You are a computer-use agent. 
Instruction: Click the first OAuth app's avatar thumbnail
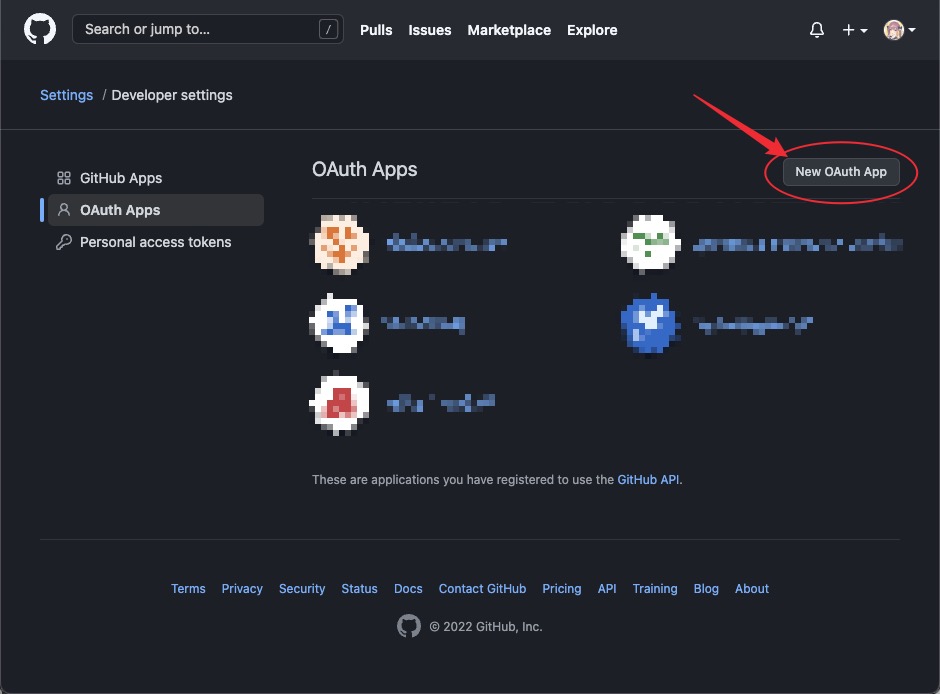(x=339, y=242)
